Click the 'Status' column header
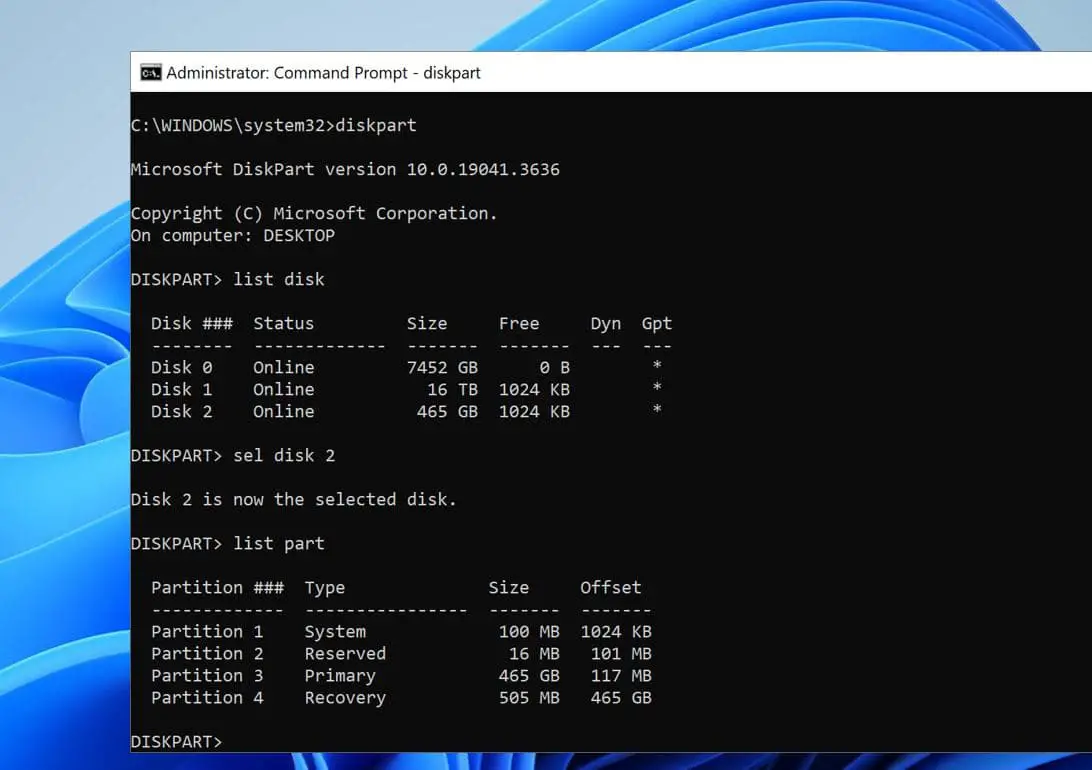 click(x=283, y=323)
